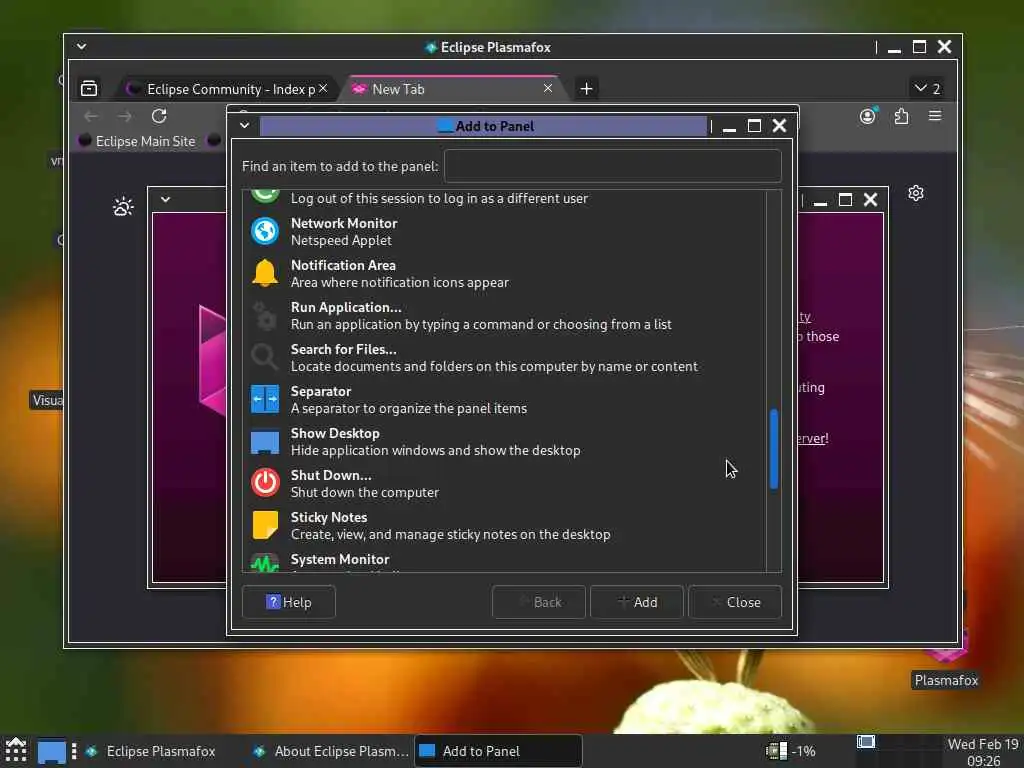Click the date and time clock
This screenshot has height=768, width=1024.
tap(983, 752)
